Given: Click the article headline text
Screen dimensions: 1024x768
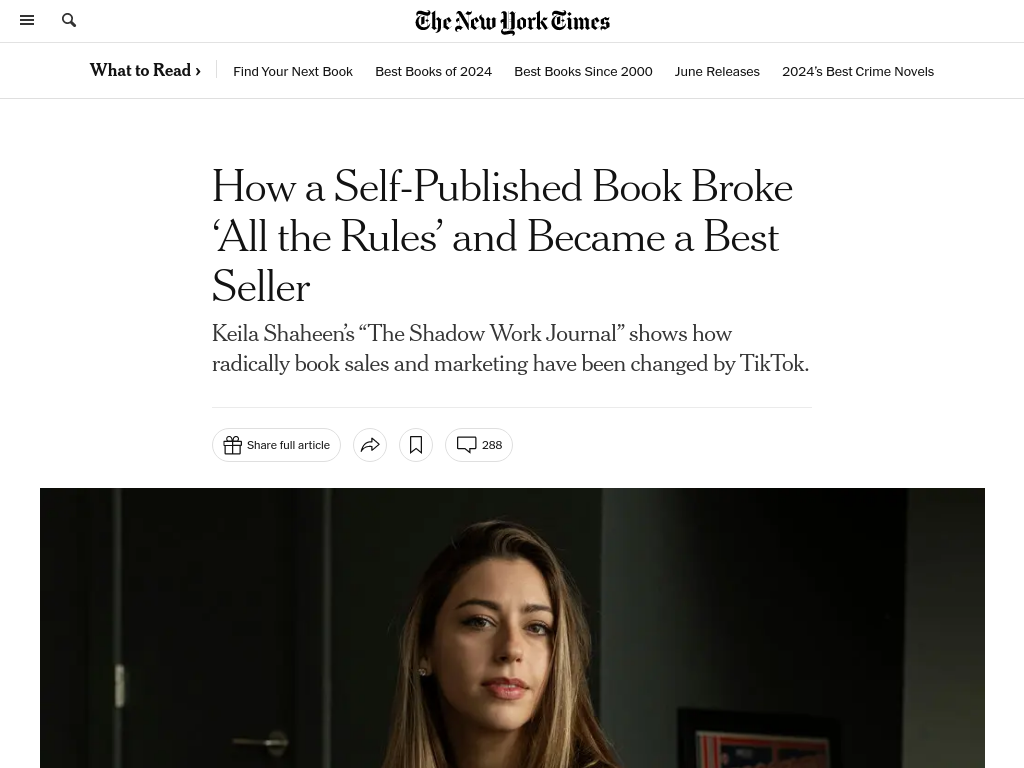Looking at the screenshot, I should pyautogui.click(x=503, y=236).
